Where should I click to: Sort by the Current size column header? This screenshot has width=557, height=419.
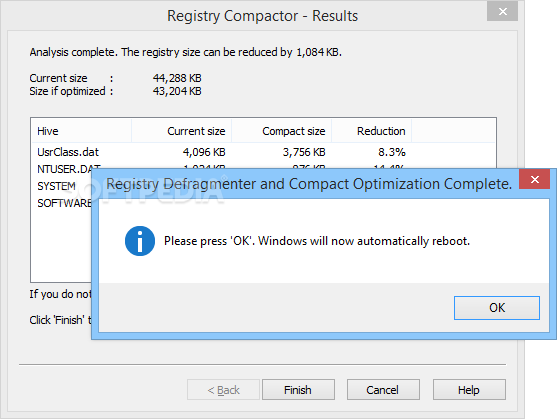[x=182, y=131]
